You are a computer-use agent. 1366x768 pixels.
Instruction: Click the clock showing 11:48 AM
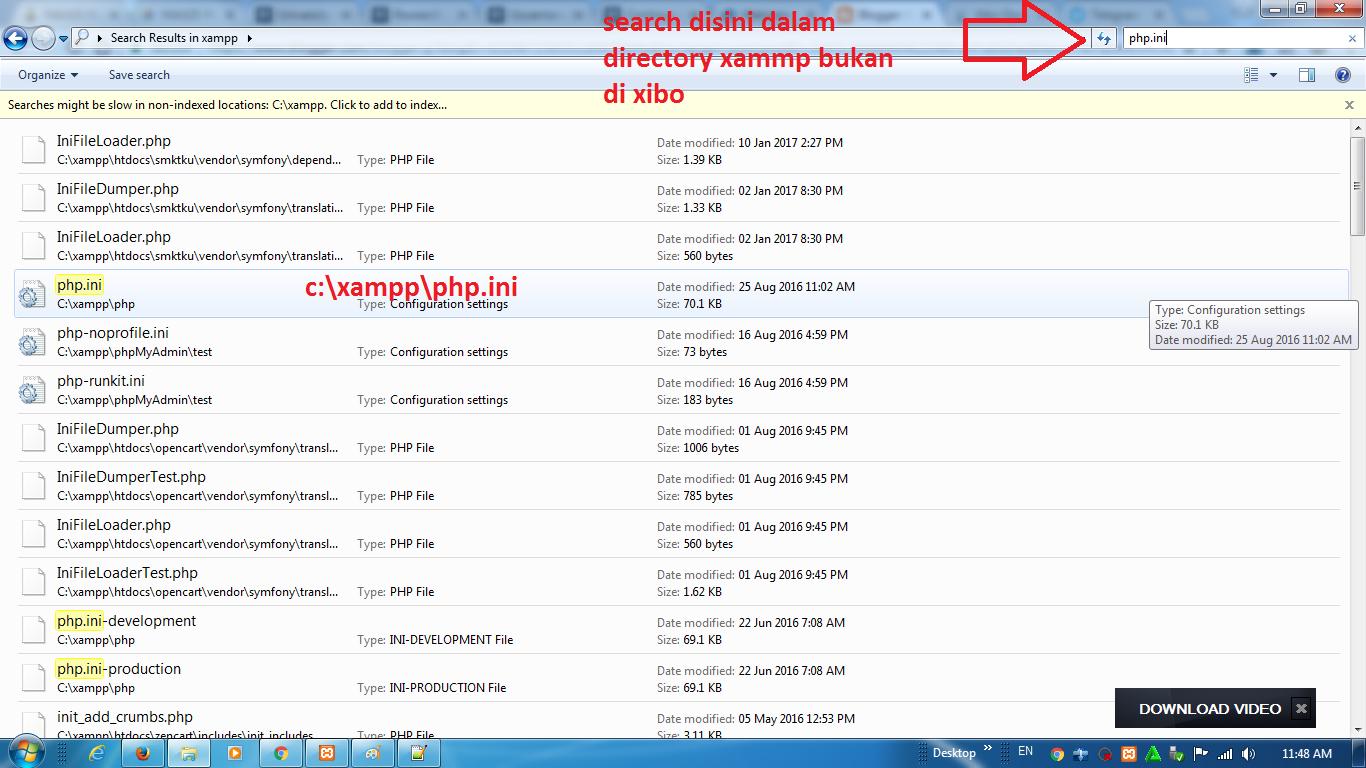1307,754
